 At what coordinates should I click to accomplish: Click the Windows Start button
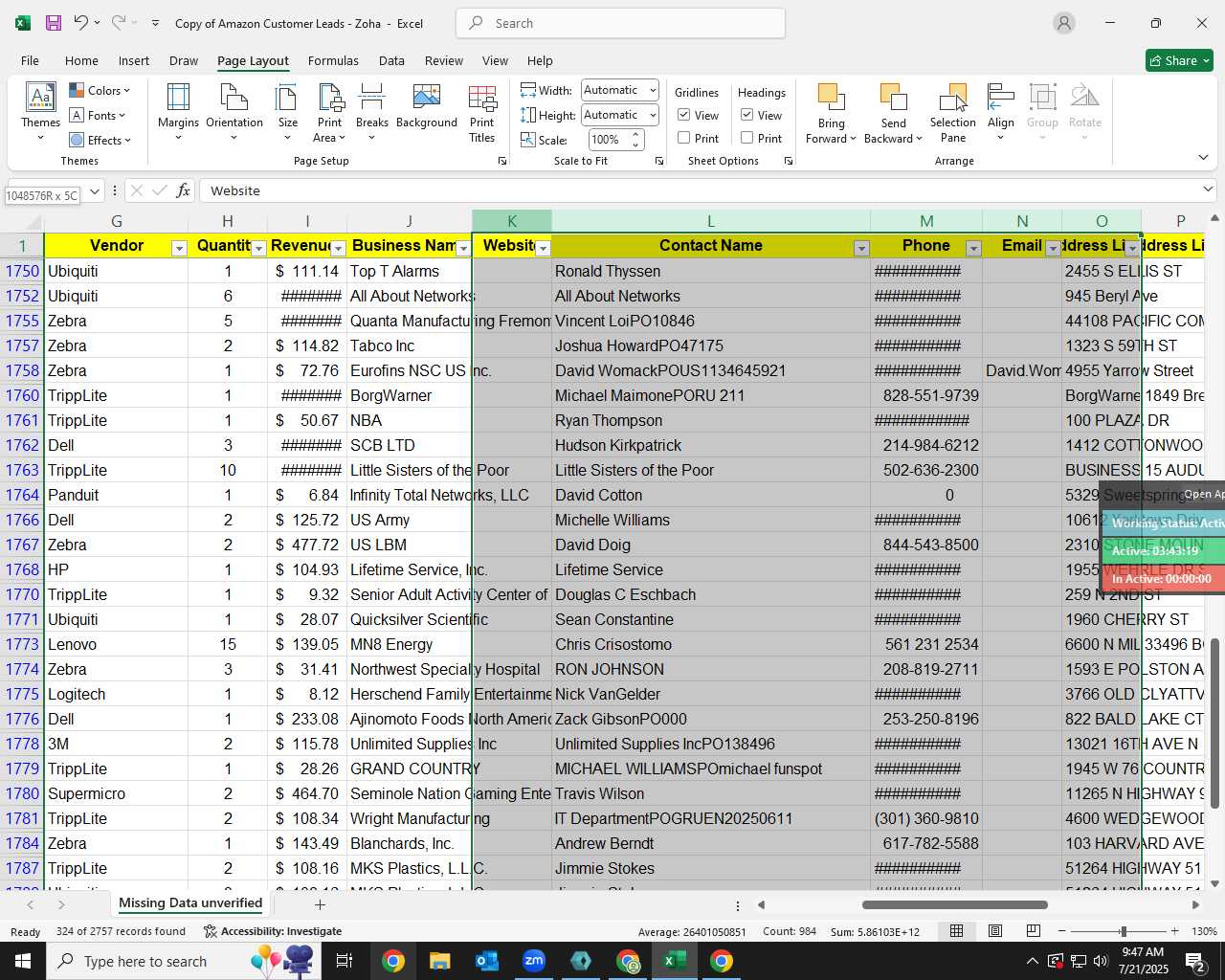pos(23,961)
